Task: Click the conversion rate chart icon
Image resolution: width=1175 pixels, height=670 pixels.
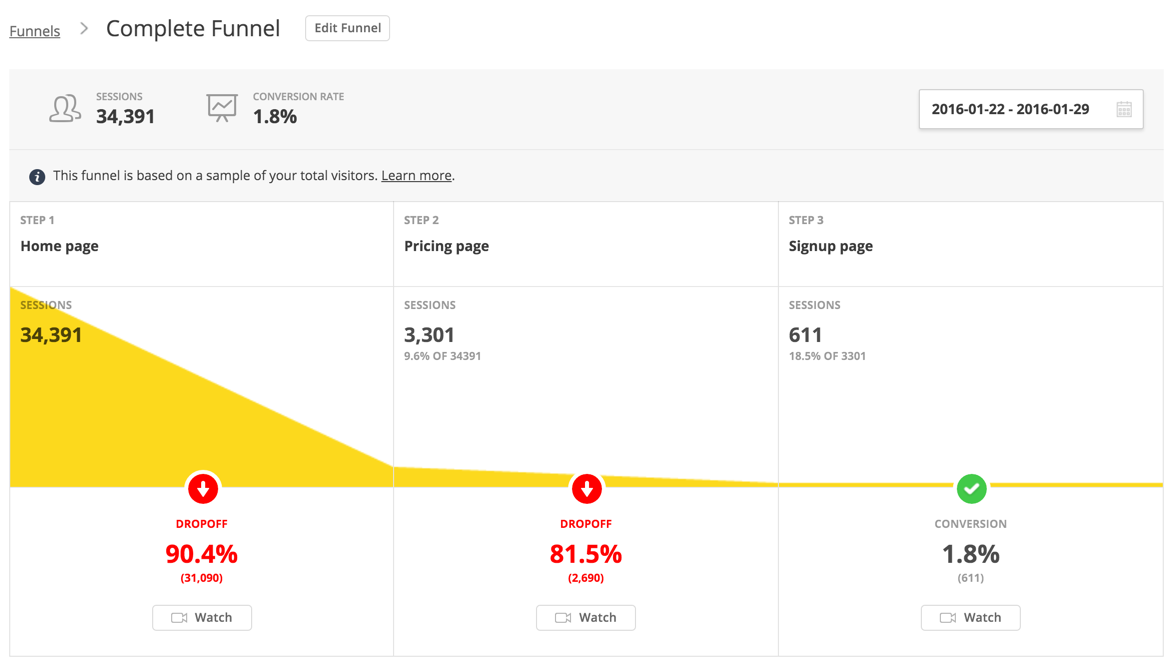Action: click(x=222, y=108)
